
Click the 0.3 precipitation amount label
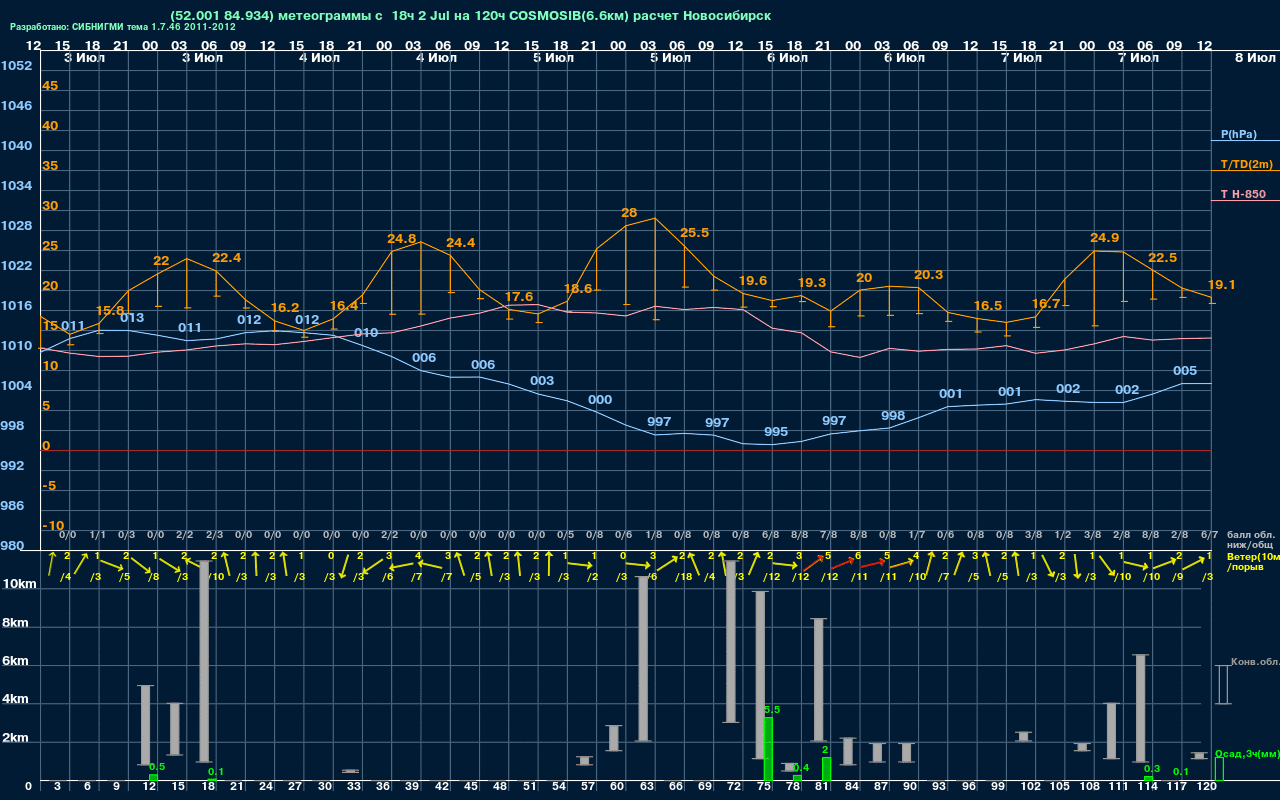1152,769
